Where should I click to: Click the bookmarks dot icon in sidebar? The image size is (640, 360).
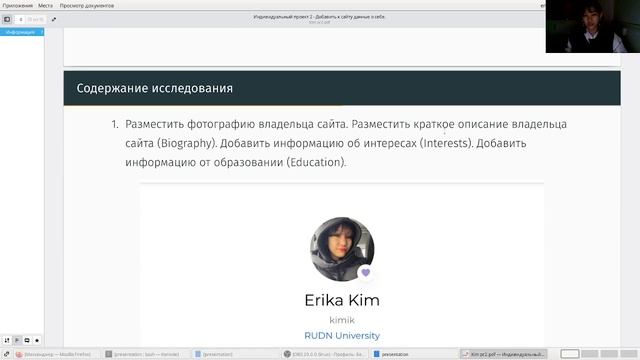(x=37, y=340)
